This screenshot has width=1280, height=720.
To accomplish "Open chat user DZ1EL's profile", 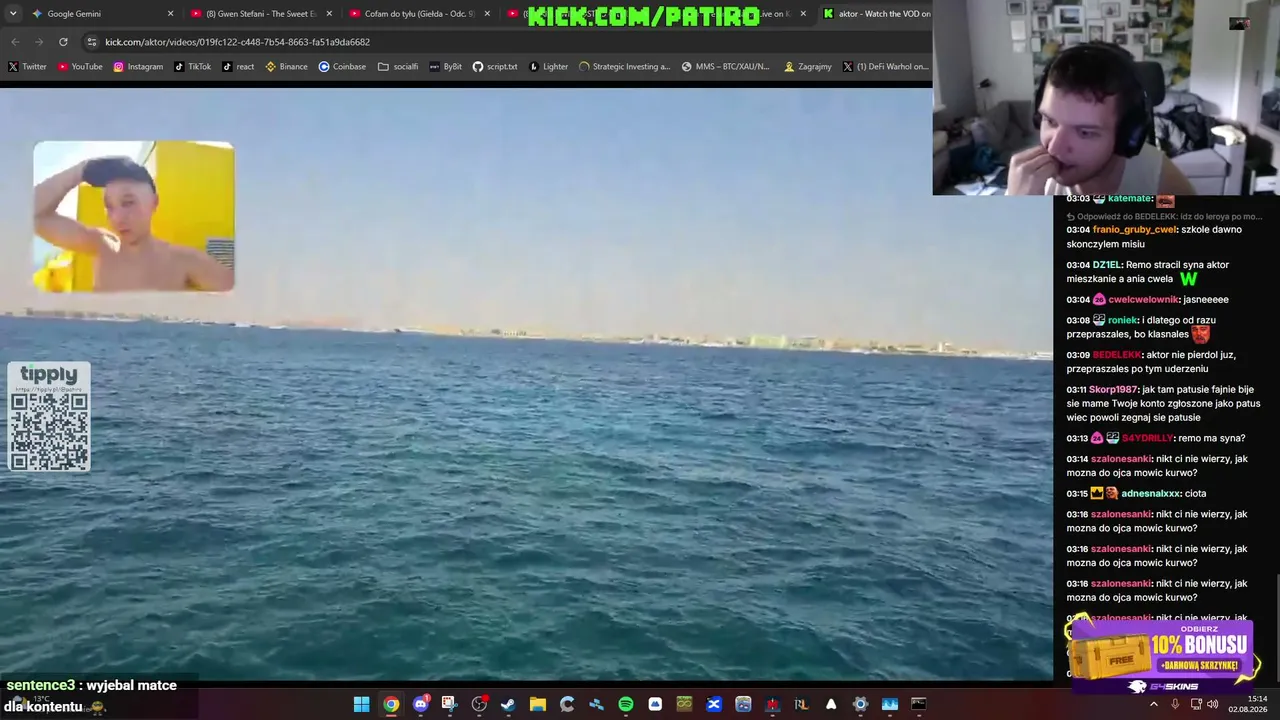I will (x=1106, y=265).
